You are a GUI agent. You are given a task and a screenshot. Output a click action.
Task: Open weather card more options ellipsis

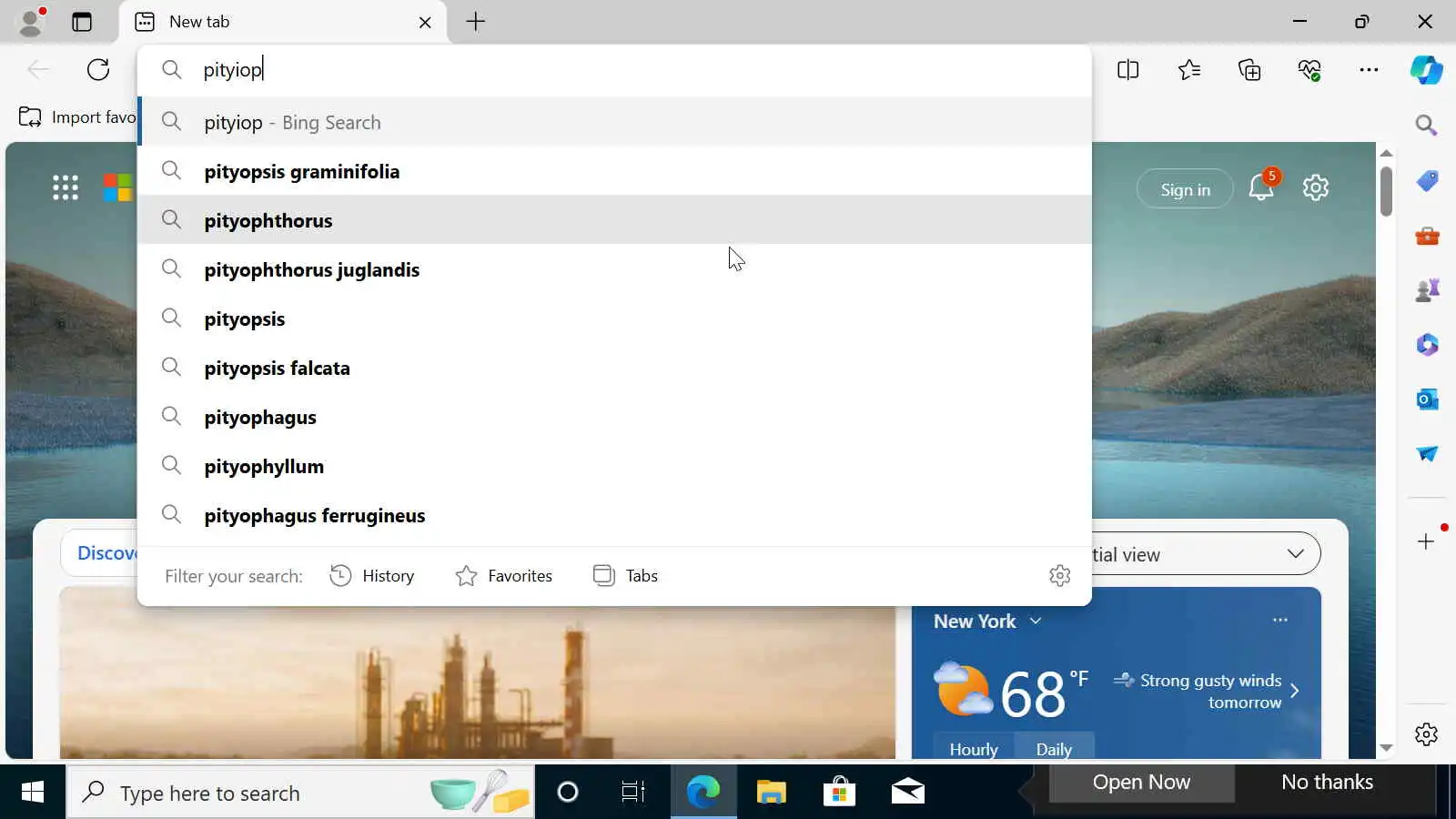pos(1280,620)
